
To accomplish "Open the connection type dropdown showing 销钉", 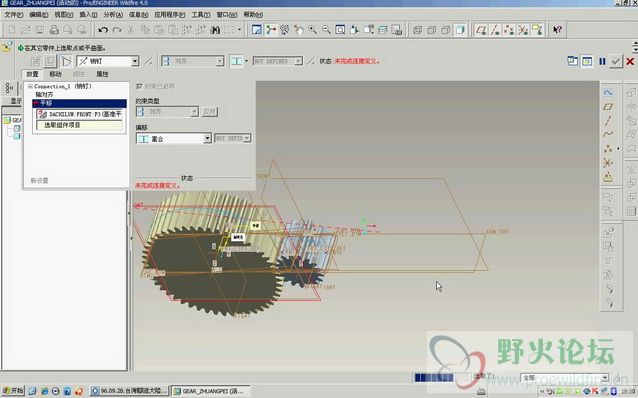I will (x=108, y=61).
